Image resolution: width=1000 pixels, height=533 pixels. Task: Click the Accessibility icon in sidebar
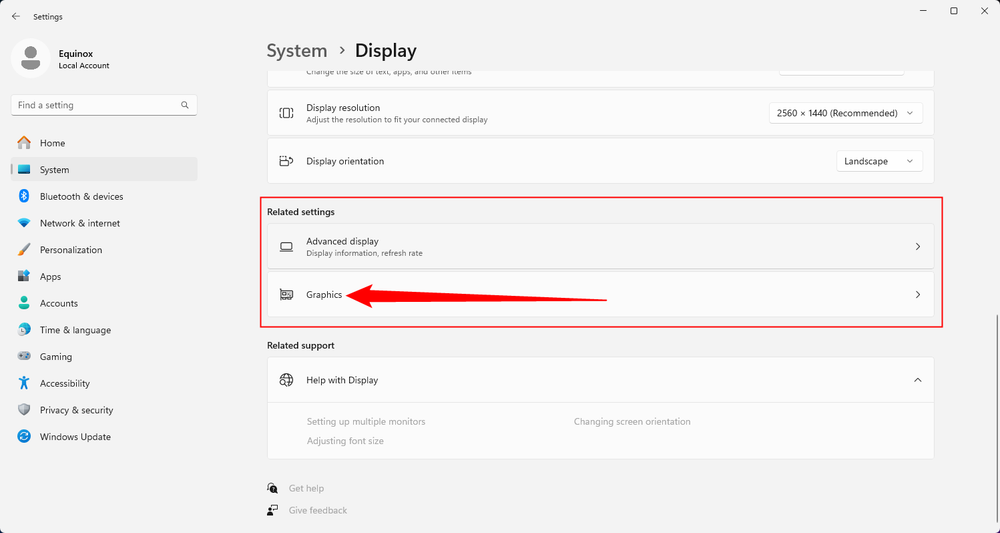coord(24,383)
